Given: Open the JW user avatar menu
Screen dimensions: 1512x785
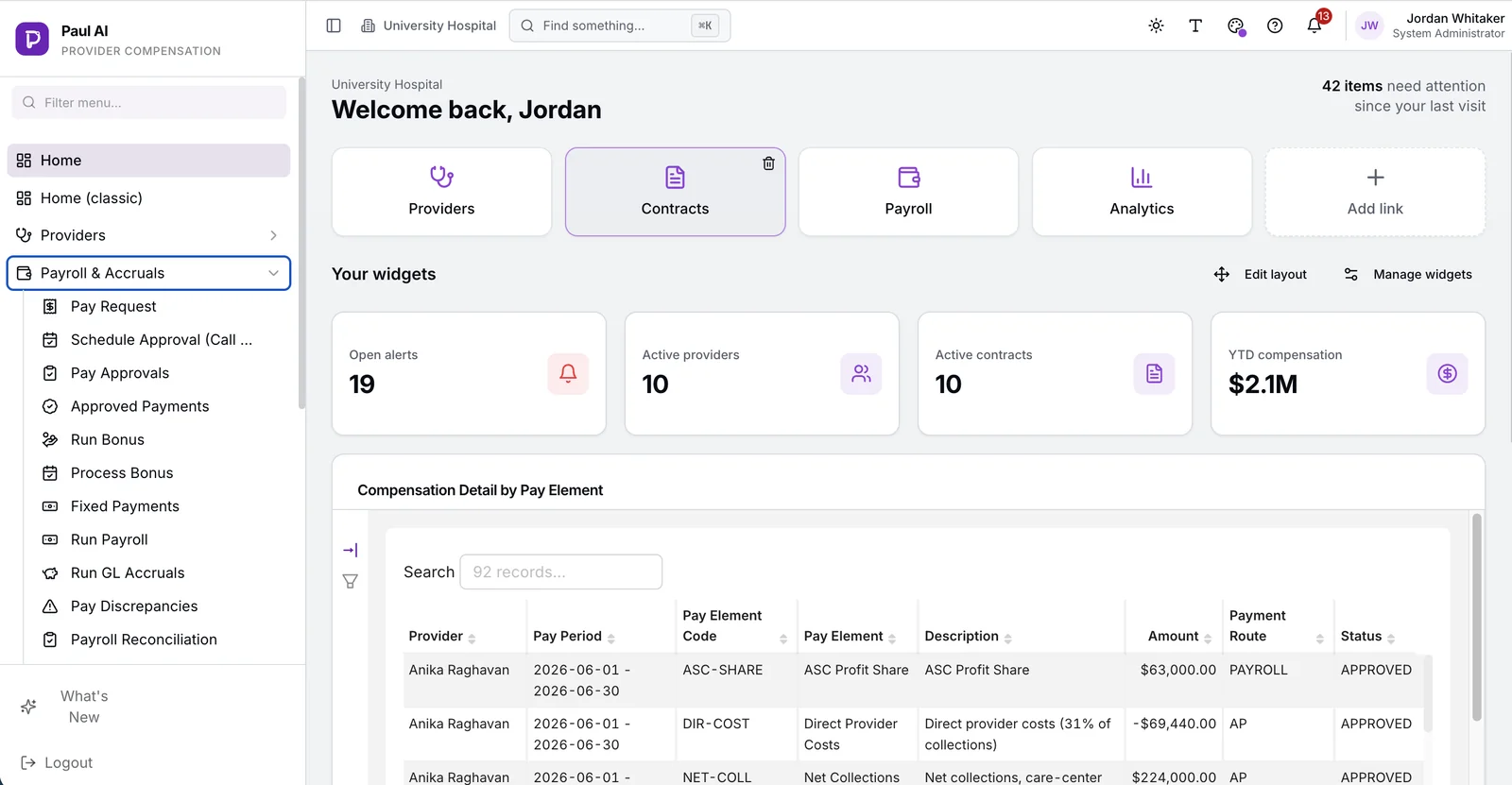Looking at the screenshot, I should click(1369, 26).
